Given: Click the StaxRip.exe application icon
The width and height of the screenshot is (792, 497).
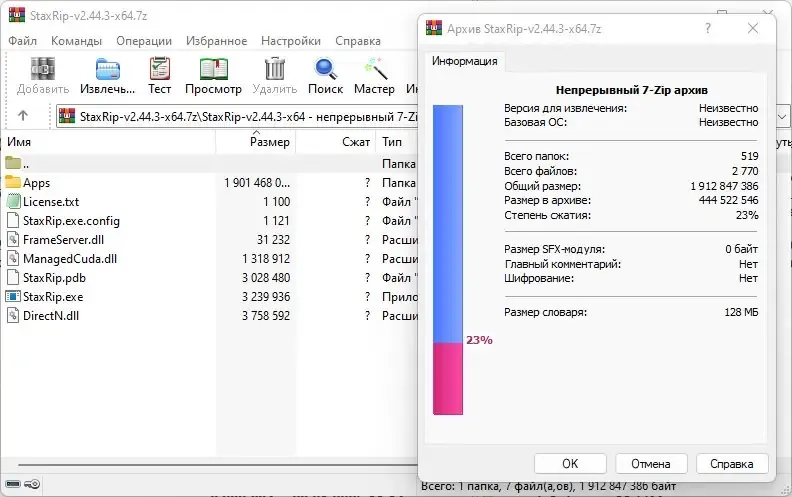Looking at the screenshot, I should (x=13, y=296).
